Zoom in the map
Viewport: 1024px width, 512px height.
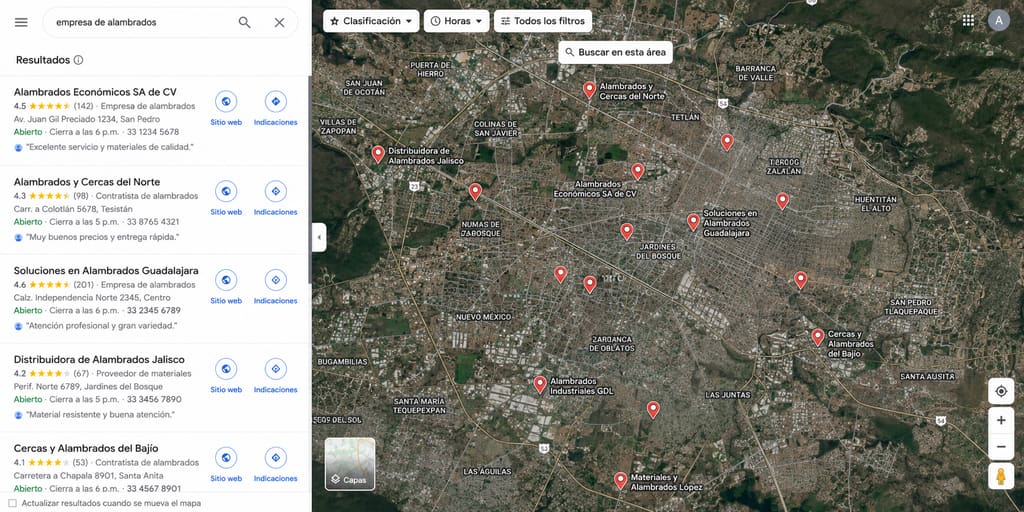[1001, 421]
